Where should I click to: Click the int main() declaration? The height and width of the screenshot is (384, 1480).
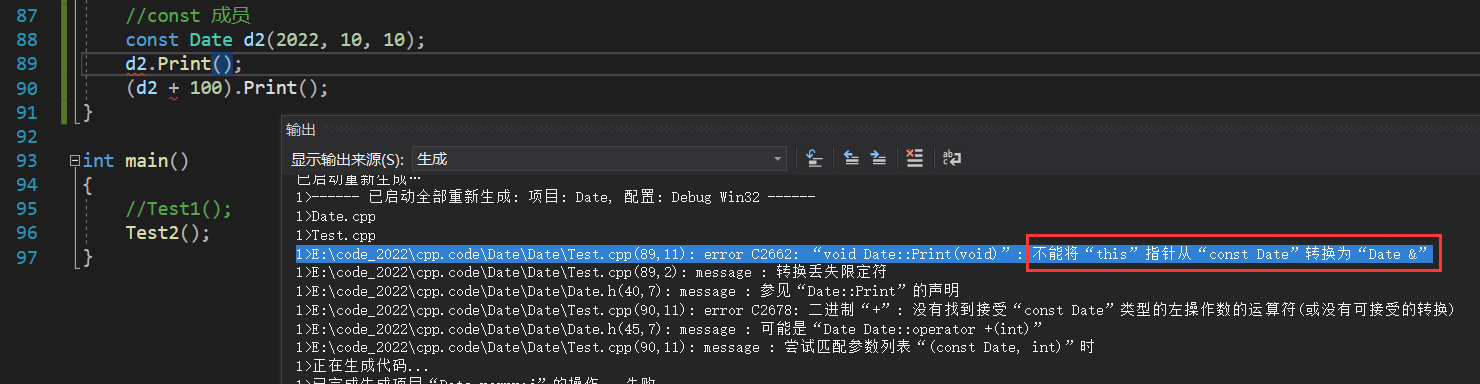136,161
